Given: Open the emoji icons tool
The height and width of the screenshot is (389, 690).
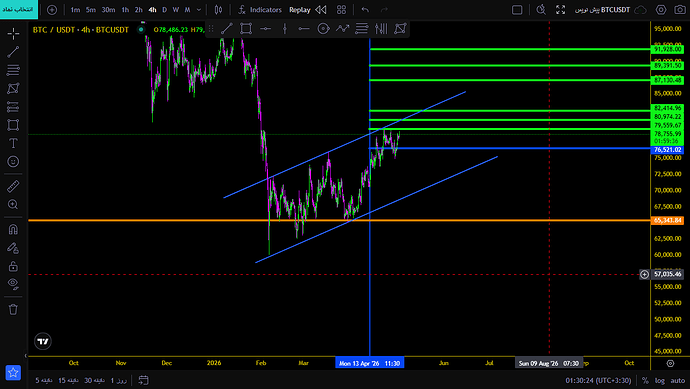Looking at the screenshot, I should coord(13,161).
